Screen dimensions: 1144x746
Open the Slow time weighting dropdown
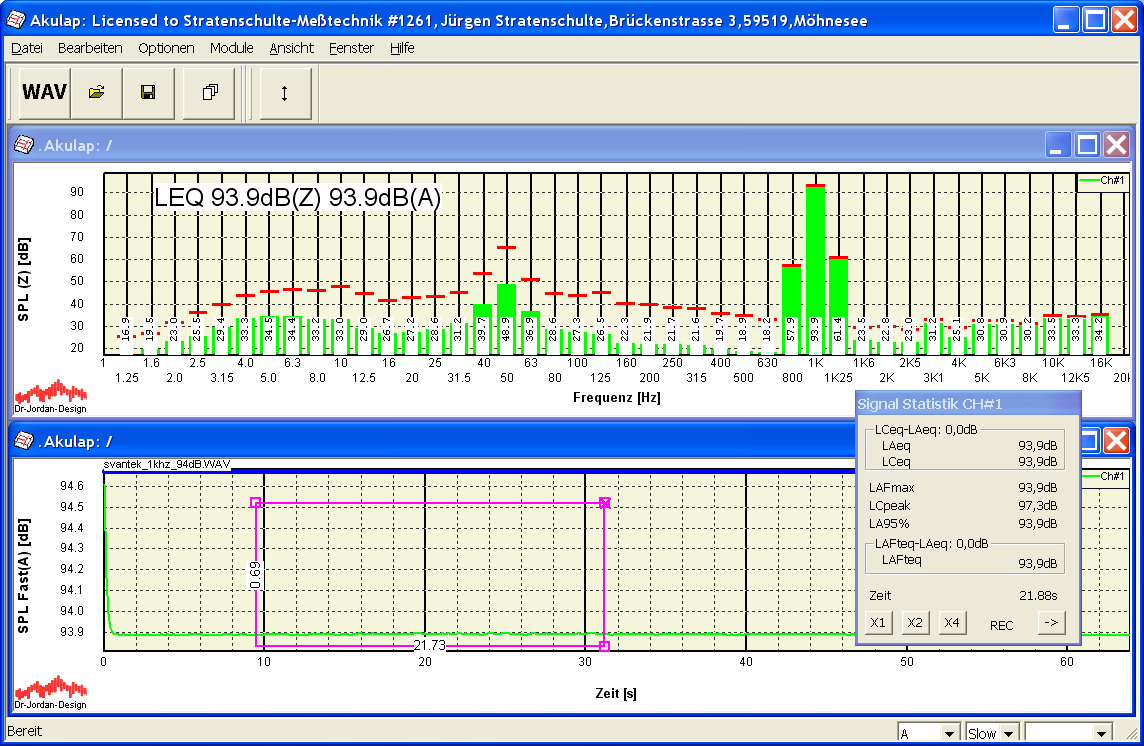tap(991, 732)
